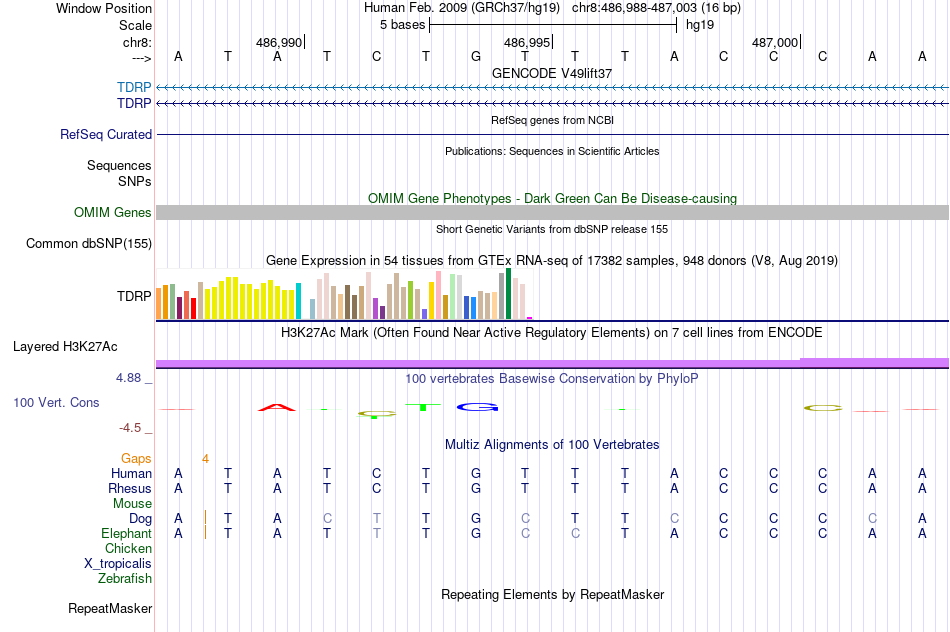Click the cyan bar in GTEx chart
The height and width of the screenshot is (632, 950).
coord(298,301)
